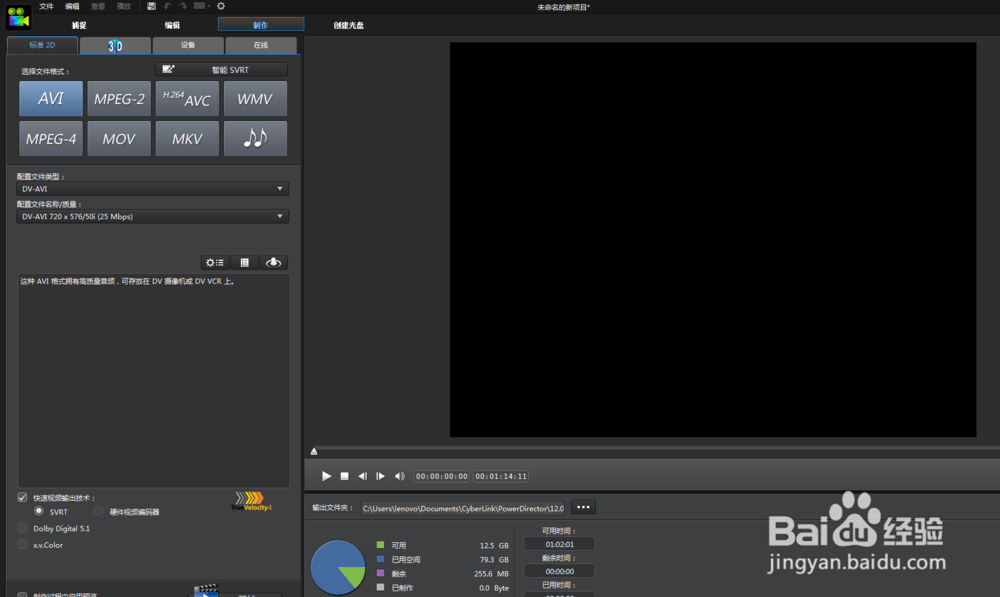This screenshot has height=597, width=1000.
Task: Click the 255.6 MB remaining value
Action: click(x=492, y=573)
